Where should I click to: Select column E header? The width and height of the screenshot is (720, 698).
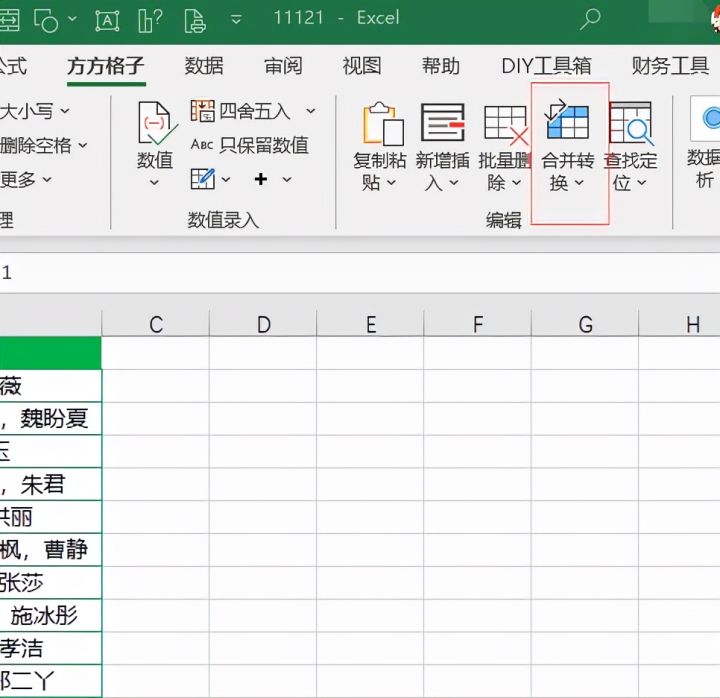tap(371, 324)
